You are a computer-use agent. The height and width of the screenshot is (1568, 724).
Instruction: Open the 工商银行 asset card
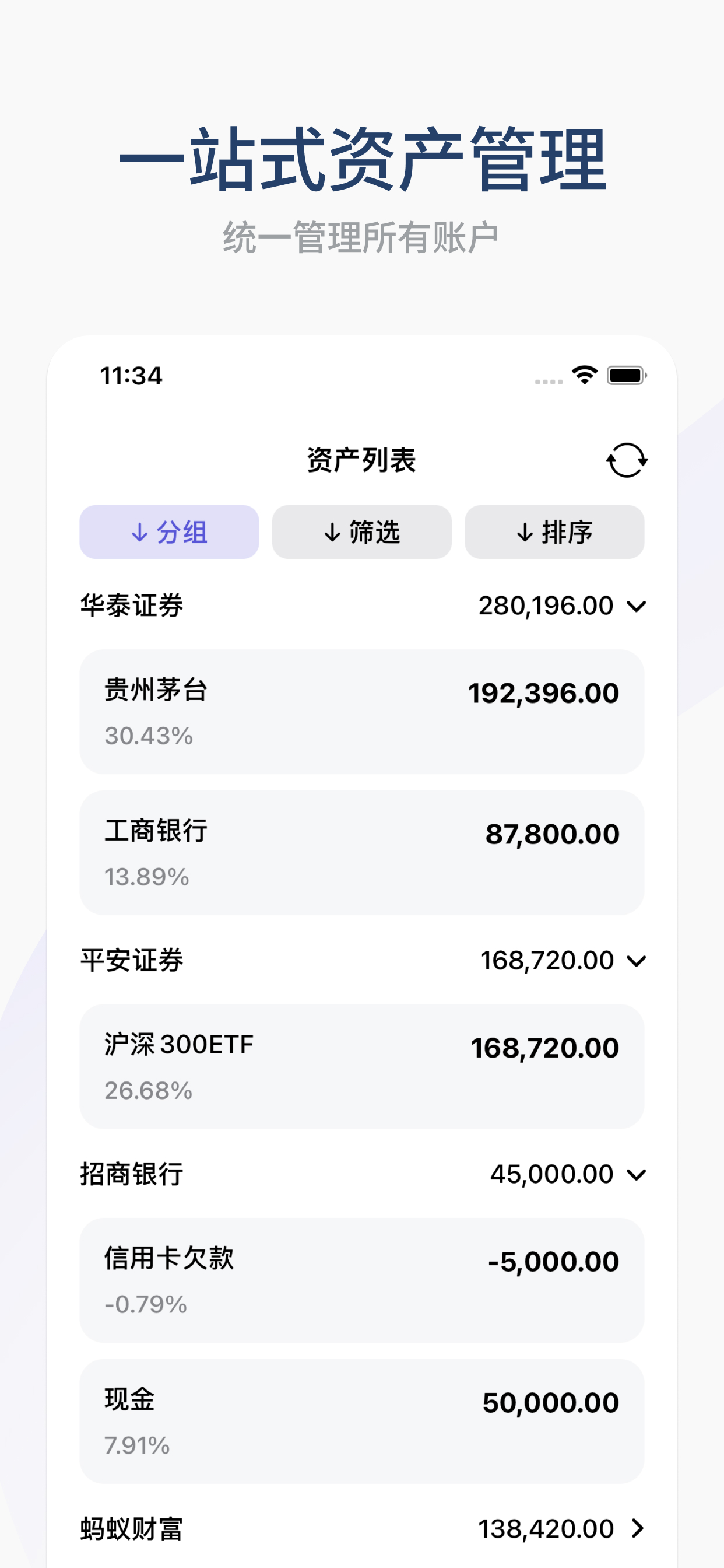[x=361, y=853]
